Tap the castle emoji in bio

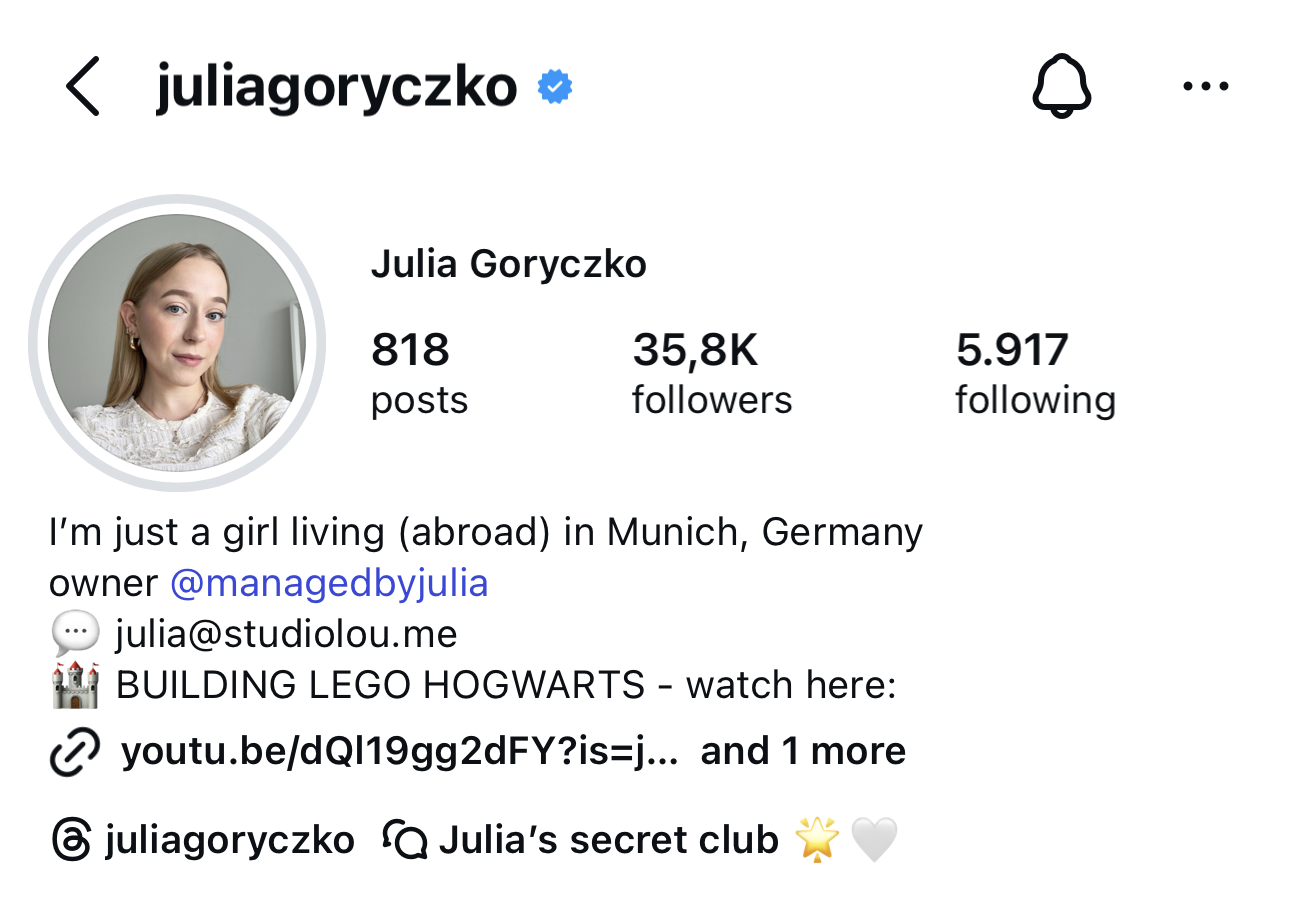tap(74, 686)
